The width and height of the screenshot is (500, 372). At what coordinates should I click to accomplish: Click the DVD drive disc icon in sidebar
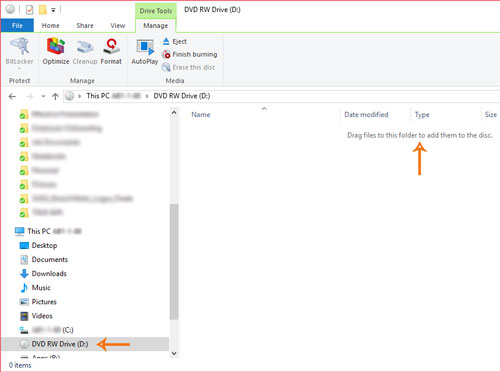click(x=24, y=344)
